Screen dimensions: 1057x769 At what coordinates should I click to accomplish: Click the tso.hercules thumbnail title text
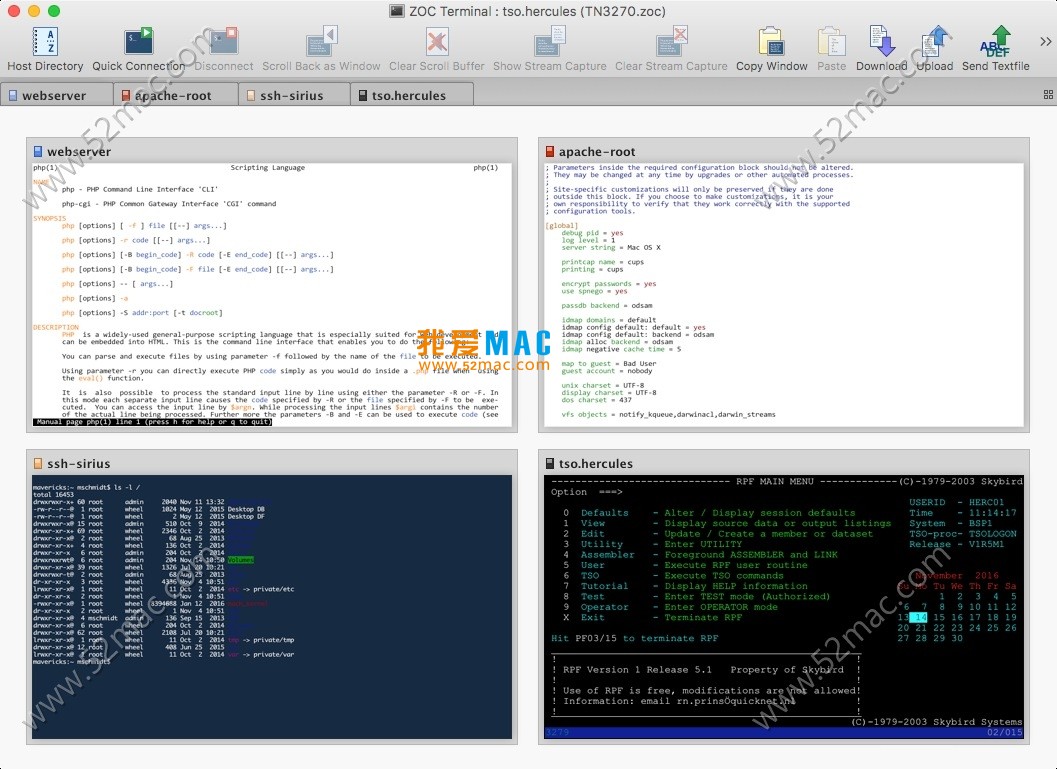point(595,464)
